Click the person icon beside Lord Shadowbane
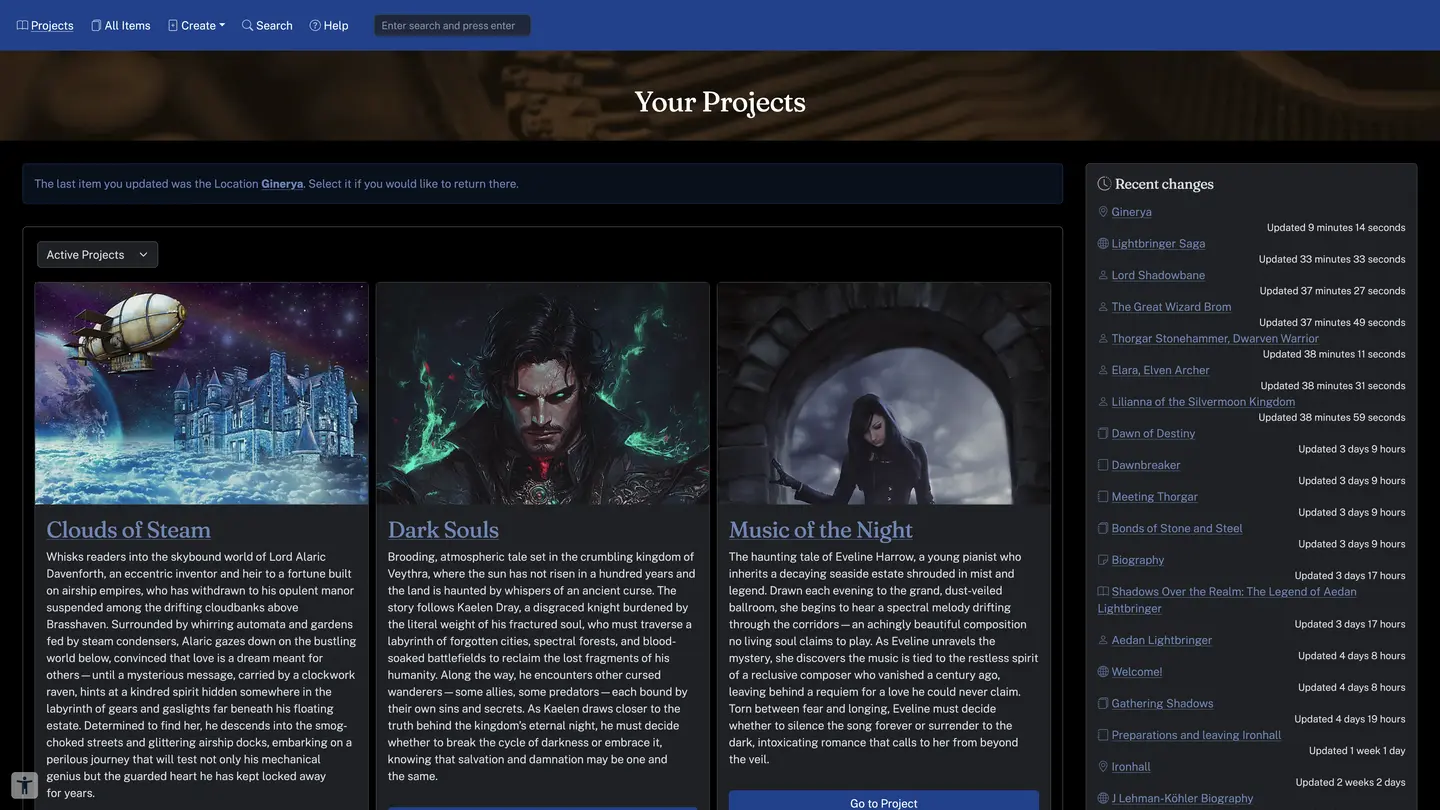The height and width of the screenshot is (810, 1440). tap(1102, 274)
